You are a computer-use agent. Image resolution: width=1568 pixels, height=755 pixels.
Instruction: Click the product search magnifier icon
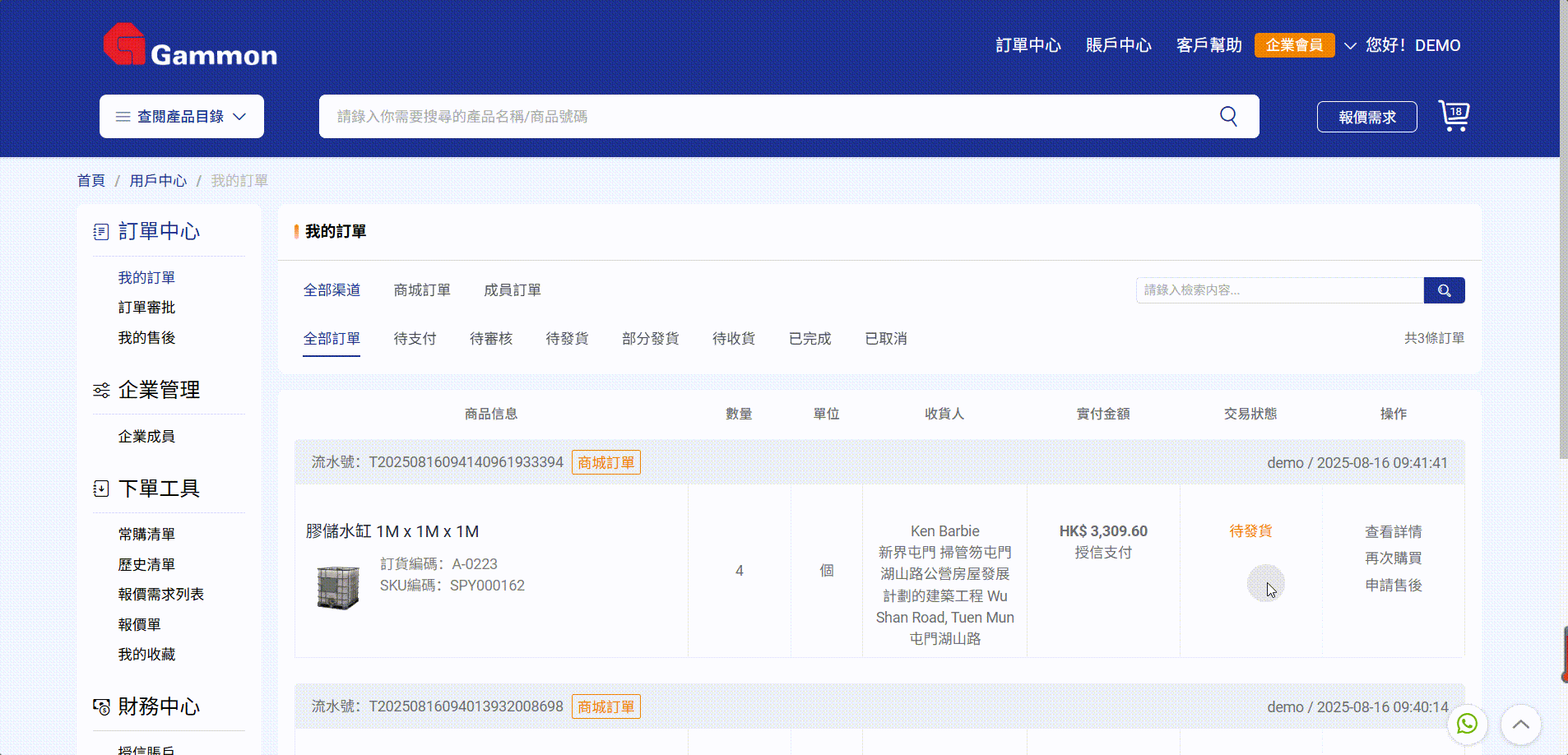pos(1228,116)
